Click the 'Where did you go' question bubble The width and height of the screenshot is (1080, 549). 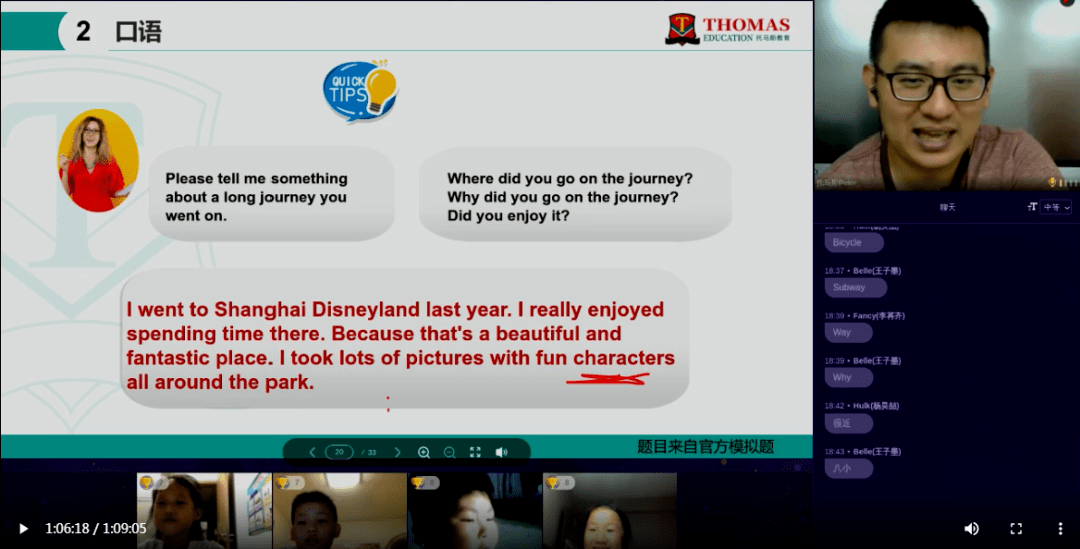click(x=575, y=194)
